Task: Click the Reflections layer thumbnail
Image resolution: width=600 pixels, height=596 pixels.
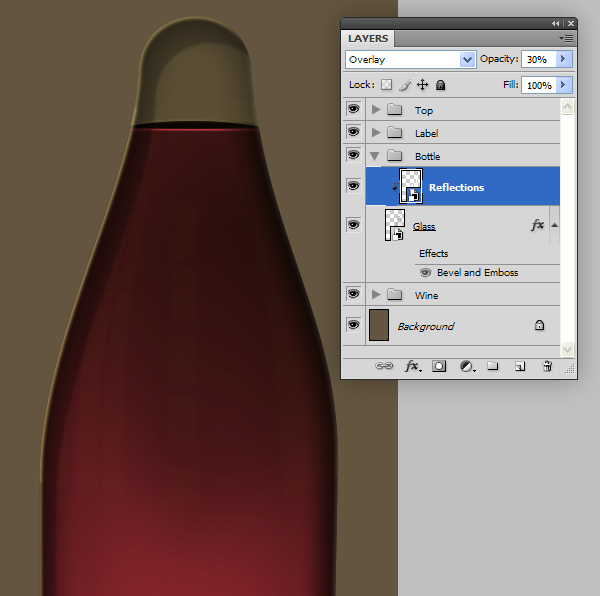Action: pyautogui.click(x=411, y=186)
